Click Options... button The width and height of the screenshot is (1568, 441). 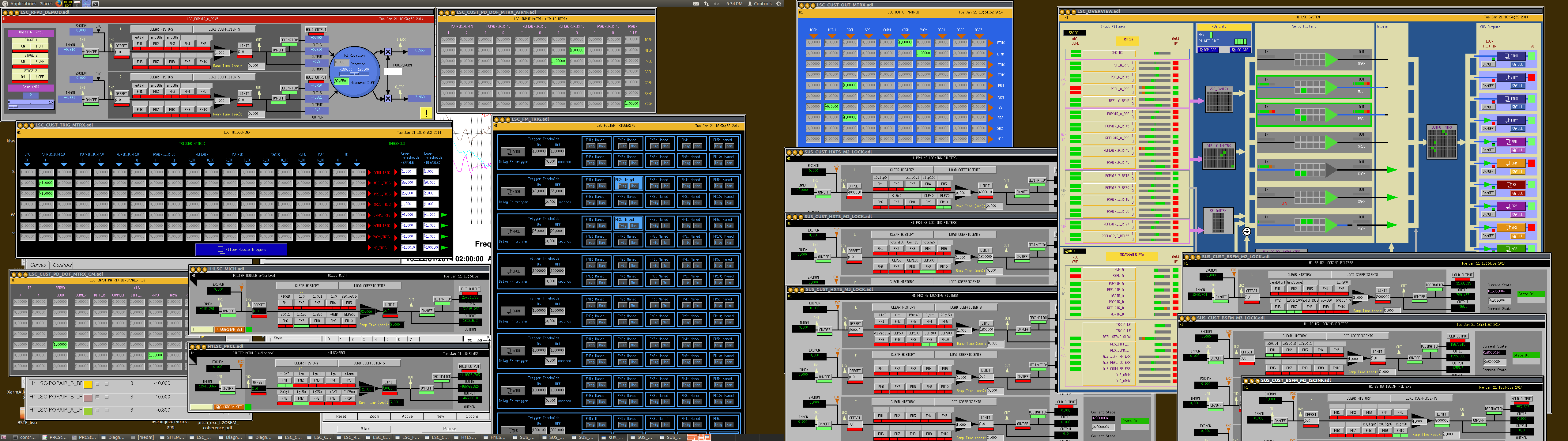pos(473,417)
